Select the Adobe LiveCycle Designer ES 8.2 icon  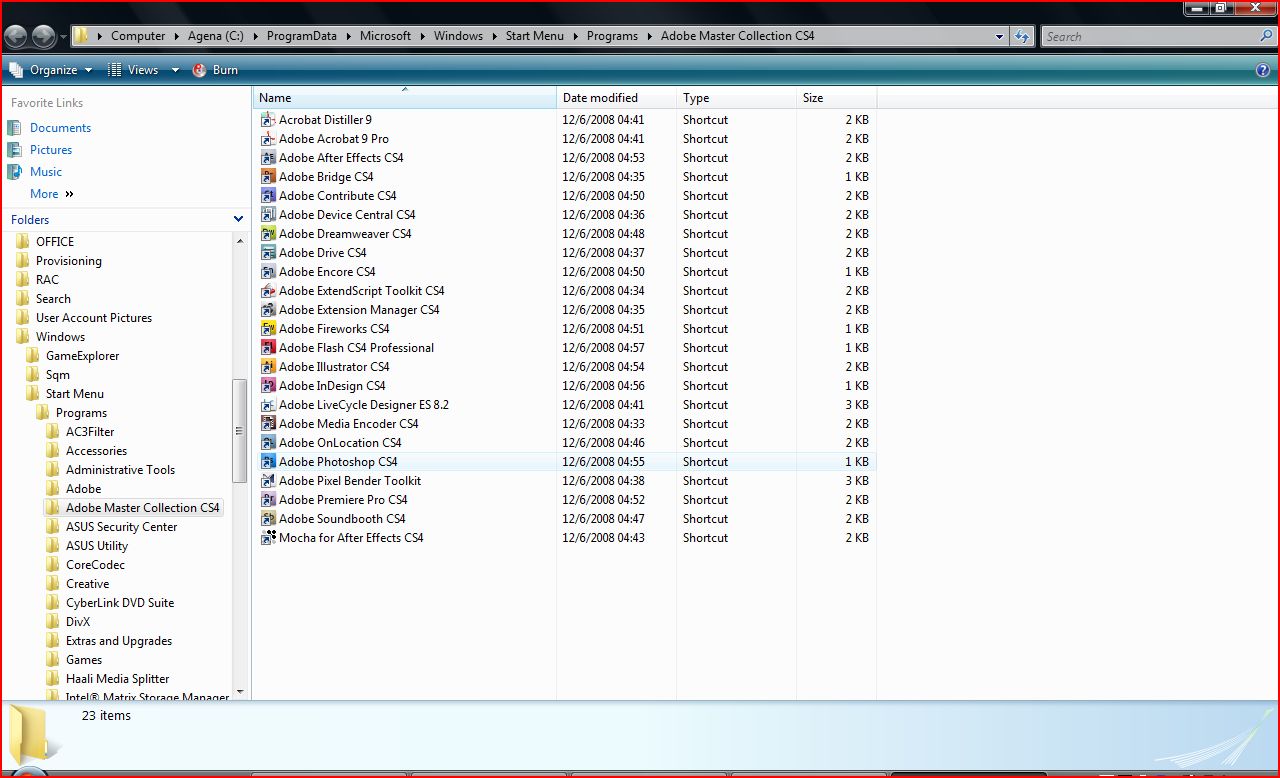click(268, 404)
